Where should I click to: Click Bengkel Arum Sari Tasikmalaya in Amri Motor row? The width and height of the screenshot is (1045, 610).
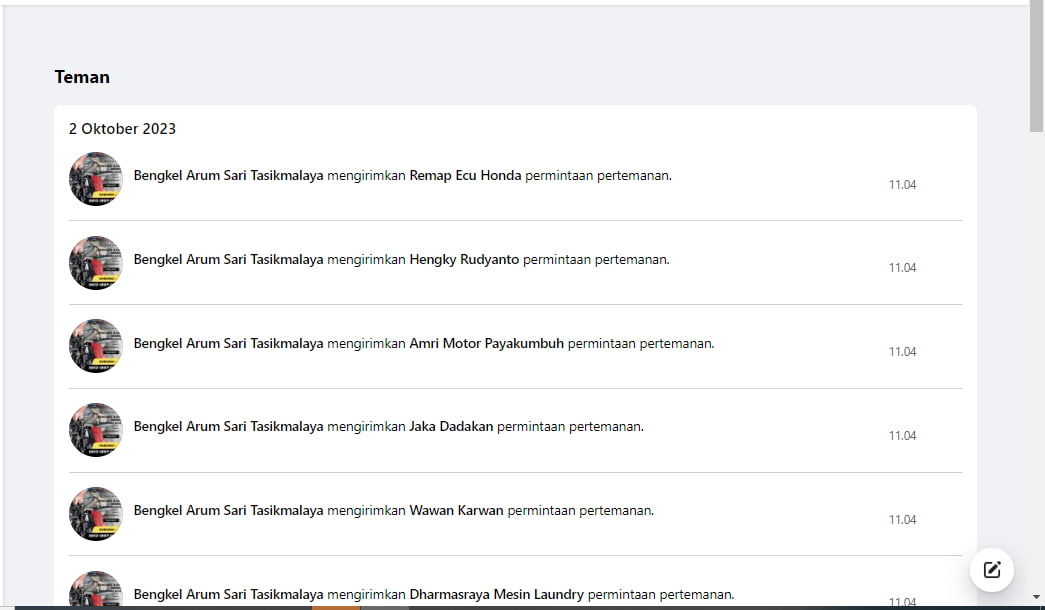[x=229, y=343]
